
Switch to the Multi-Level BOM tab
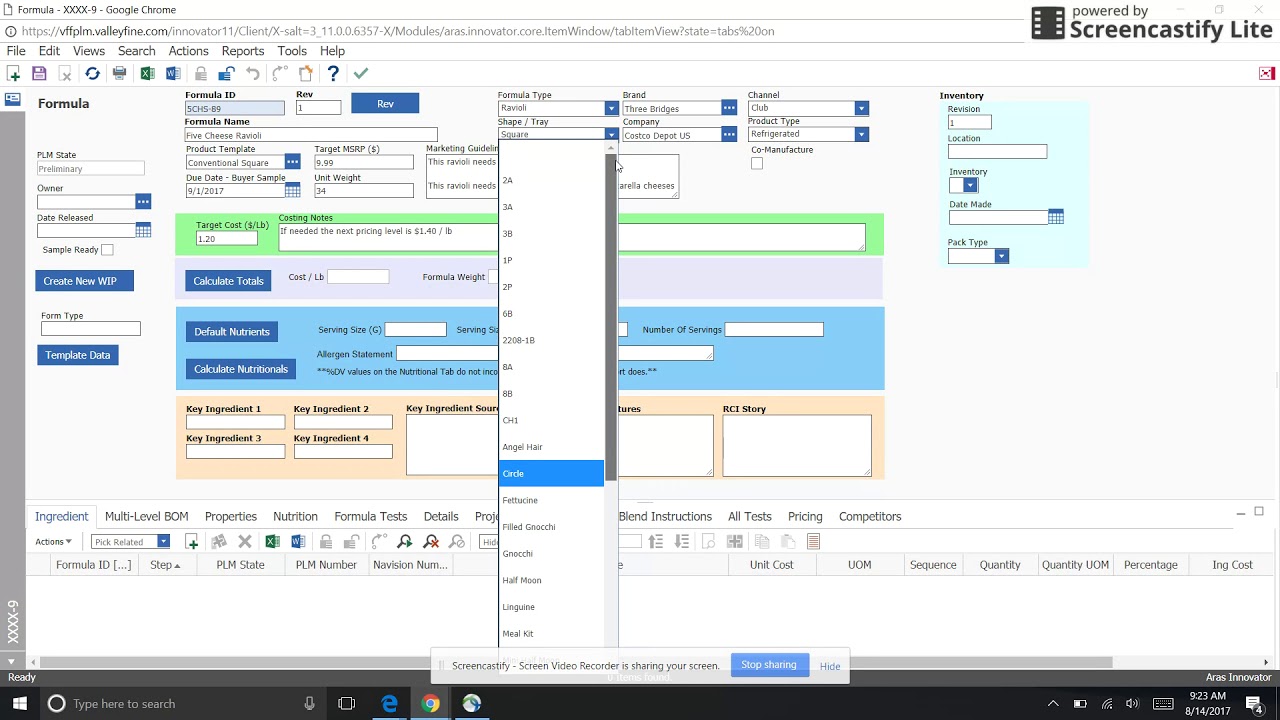pyautogui.click(x=147, y=517)
